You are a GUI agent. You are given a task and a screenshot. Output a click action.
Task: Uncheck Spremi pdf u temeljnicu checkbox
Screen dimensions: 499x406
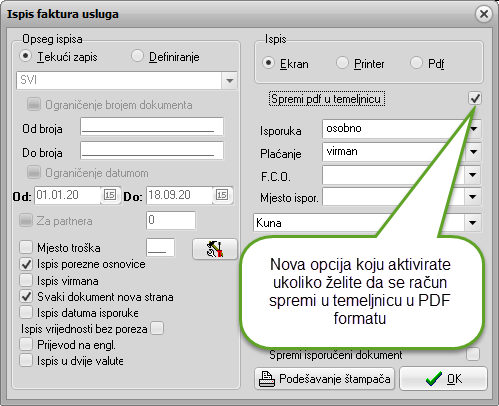(x=475, y=98)
